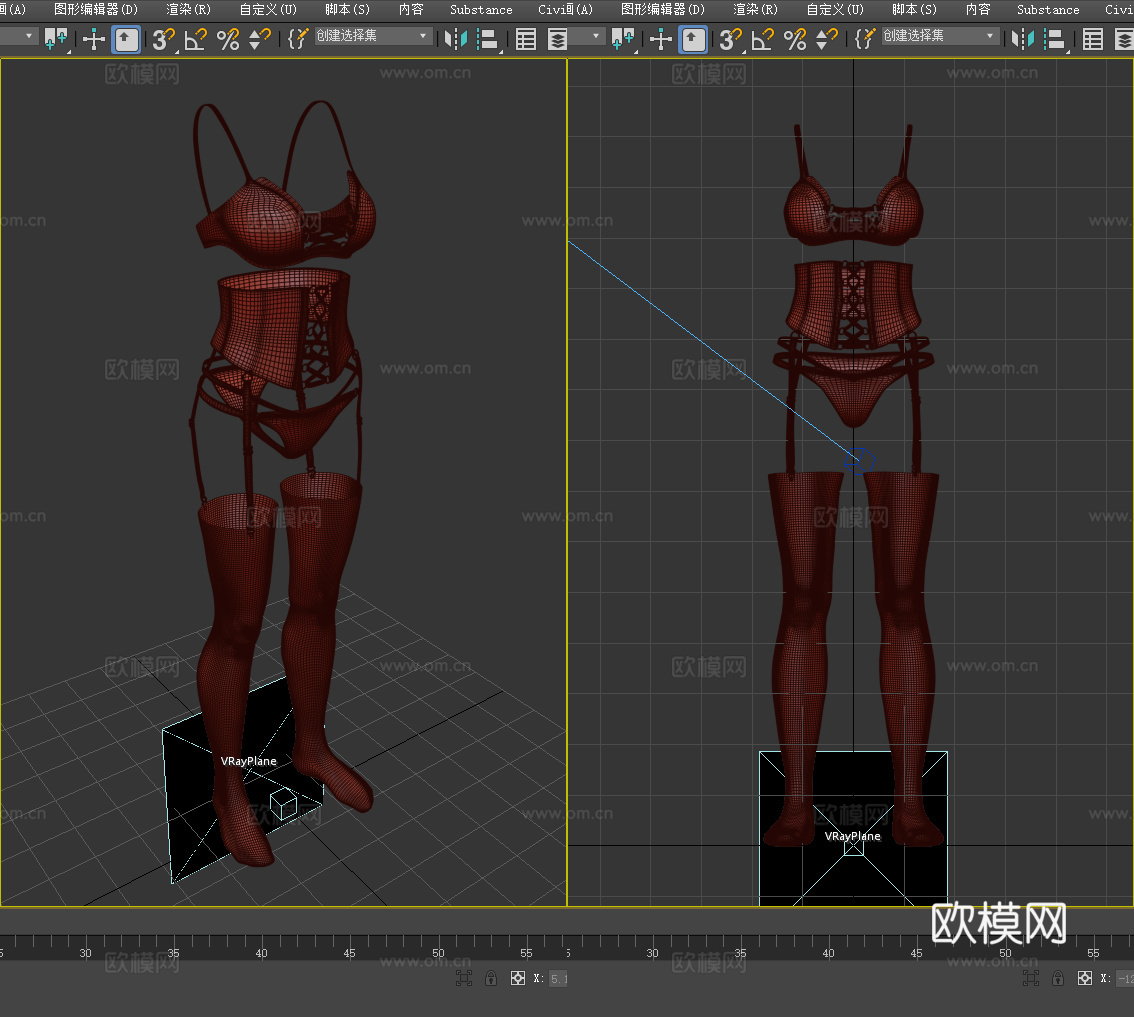Click Absolute Mode Transform icon in left status bar
The image size is (1134, 1017).
point(518,978)
